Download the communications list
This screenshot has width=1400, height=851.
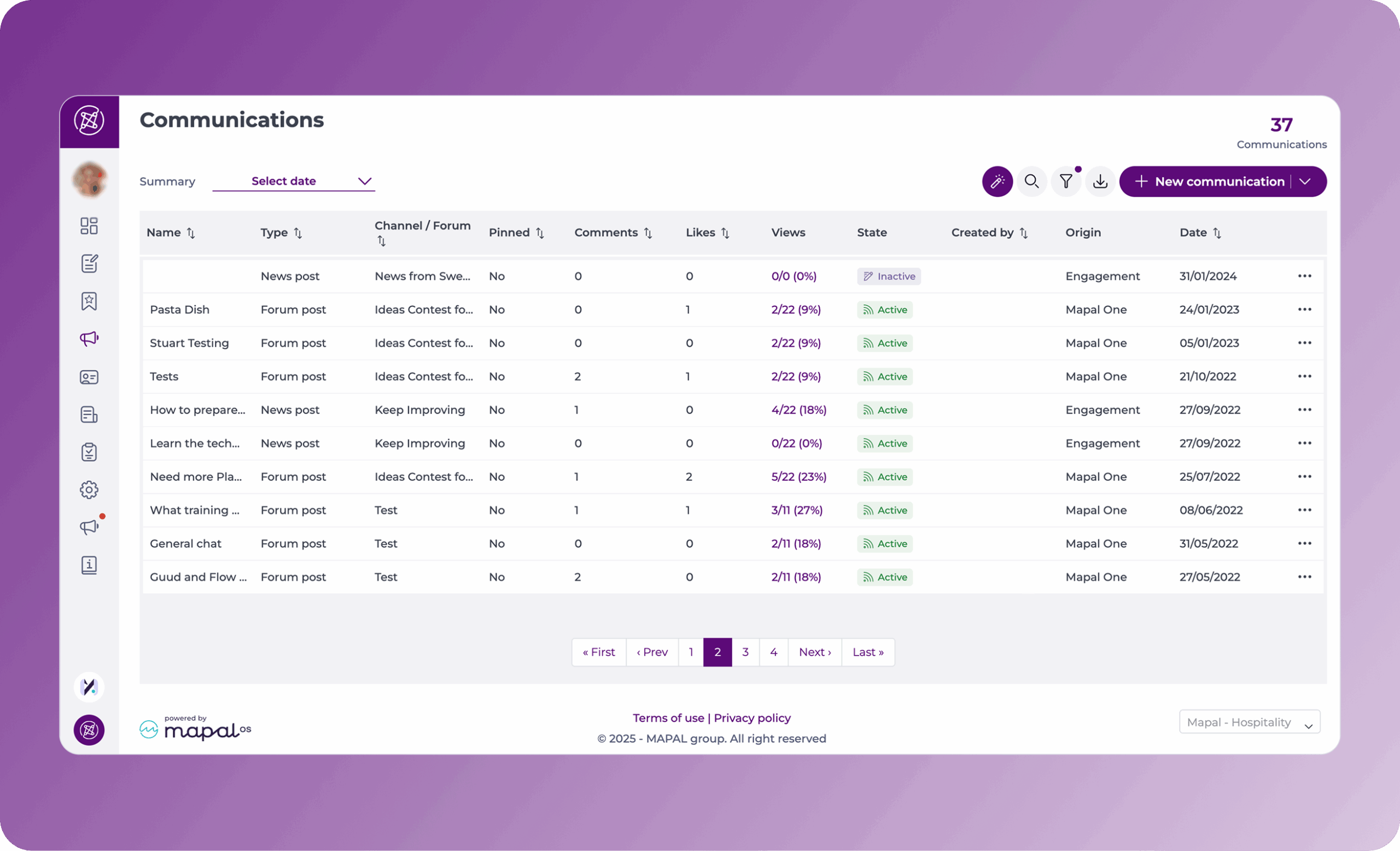(x=1100, y=181)
